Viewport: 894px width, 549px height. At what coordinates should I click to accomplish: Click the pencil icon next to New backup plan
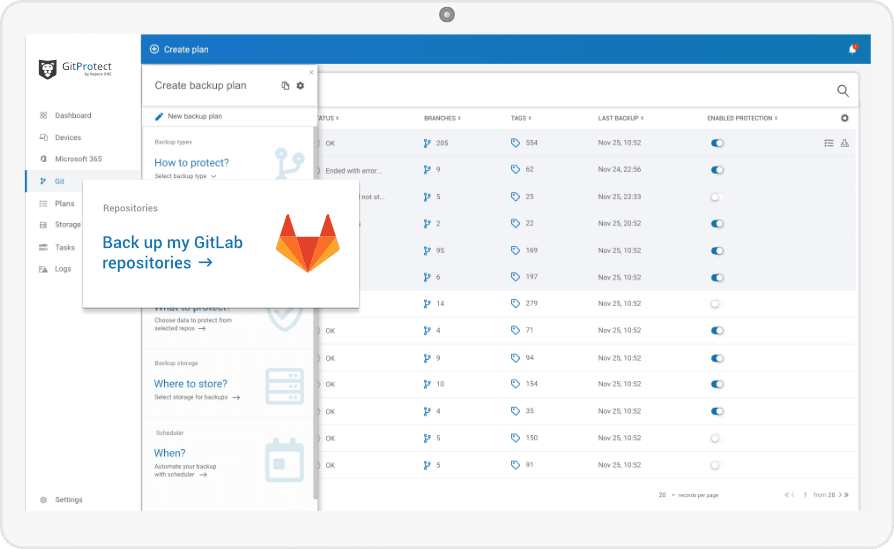159,116
